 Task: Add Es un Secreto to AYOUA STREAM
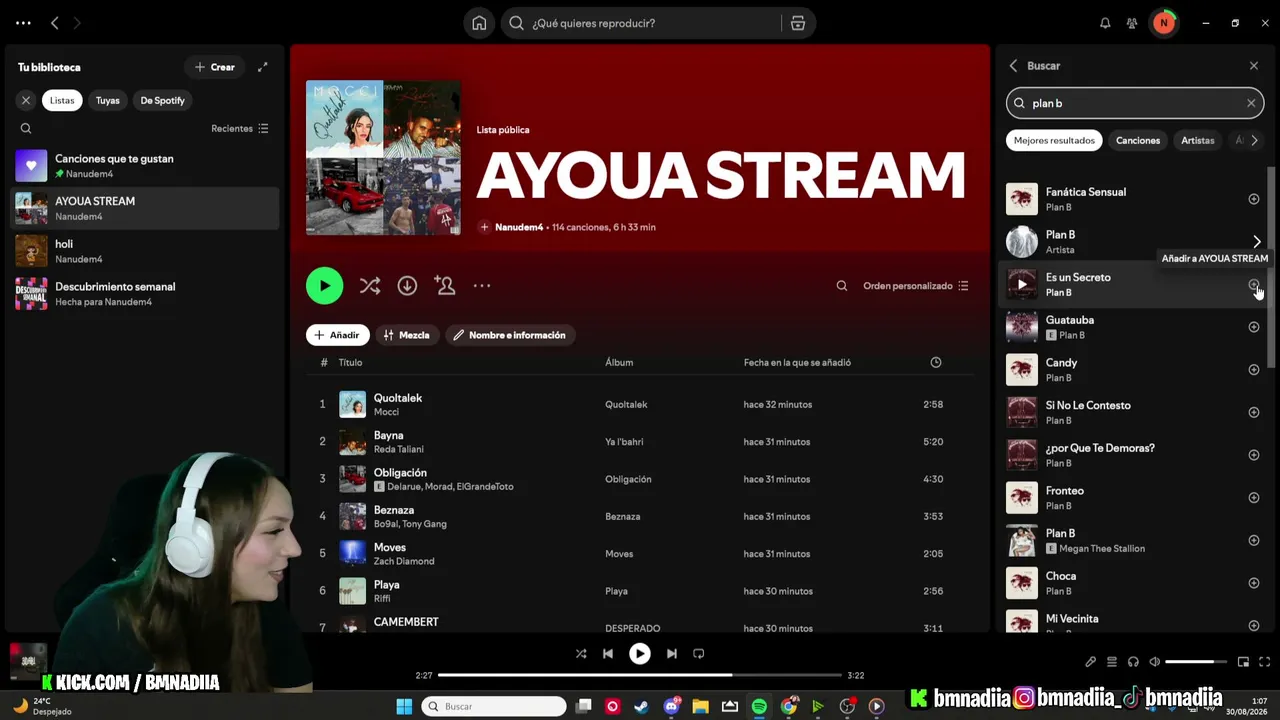click(1254, 285)
